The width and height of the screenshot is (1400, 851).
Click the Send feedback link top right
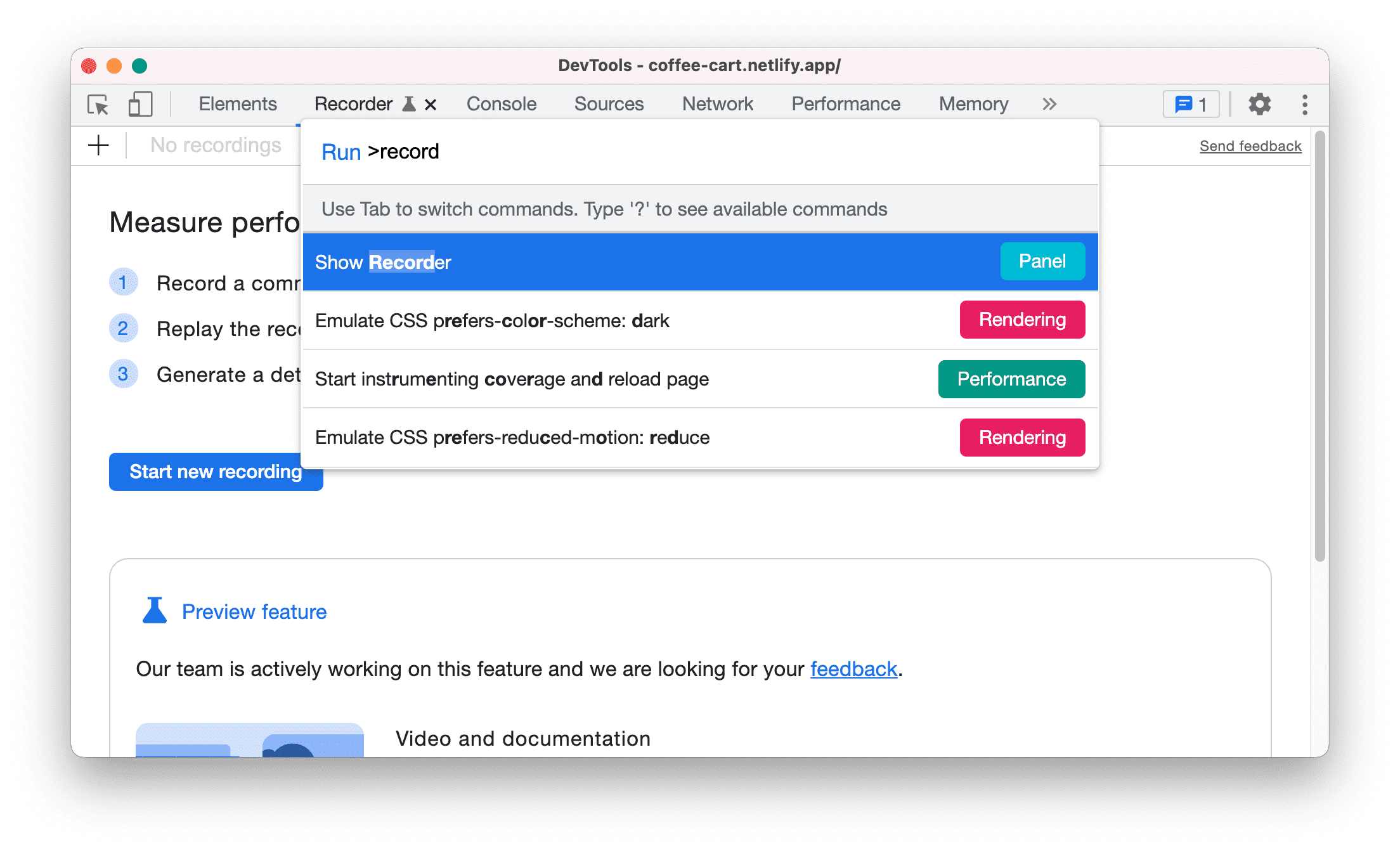click(x=1252, y=146)
